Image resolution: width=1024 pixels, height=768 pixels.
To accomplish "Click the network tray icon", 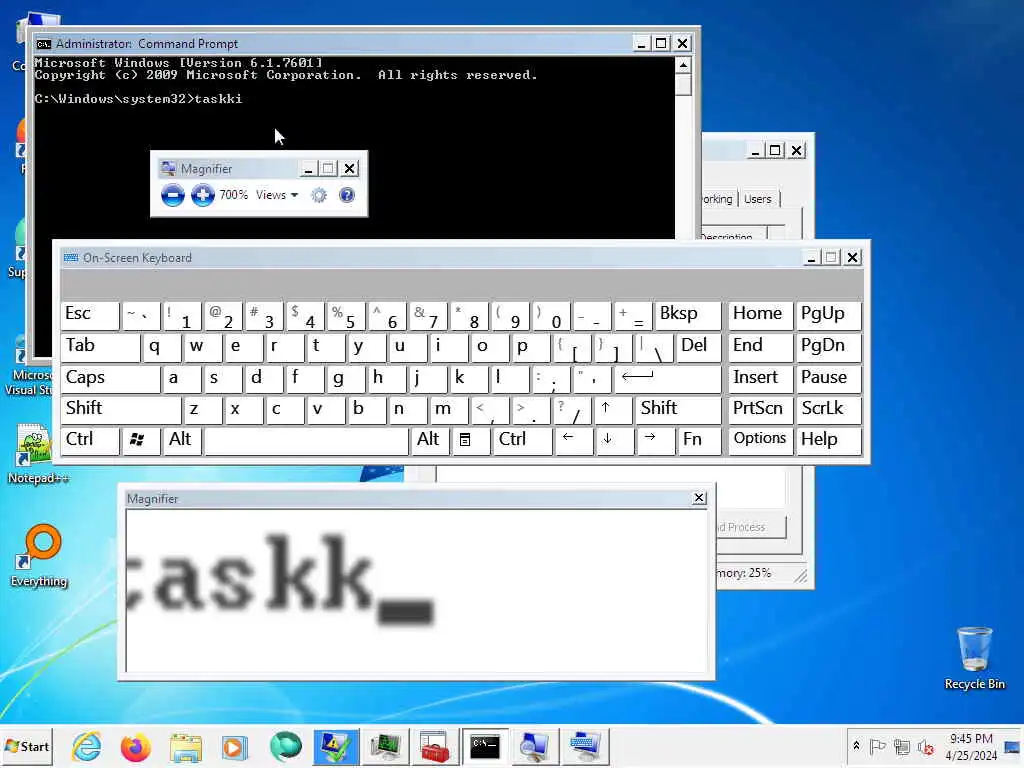I will coord(902,746).
